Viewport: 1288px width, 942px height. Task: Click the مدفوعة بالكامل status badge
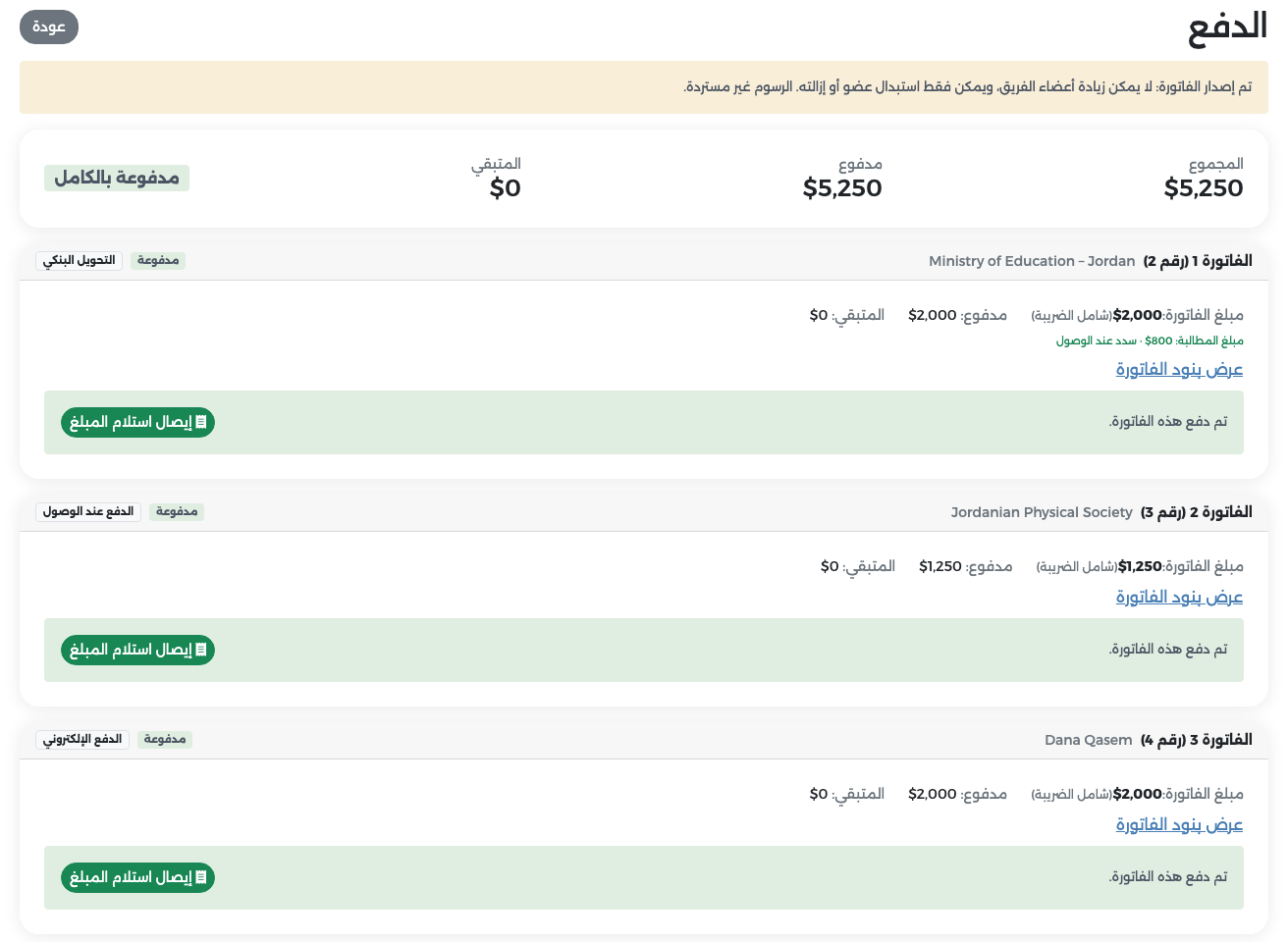[117, 178]
